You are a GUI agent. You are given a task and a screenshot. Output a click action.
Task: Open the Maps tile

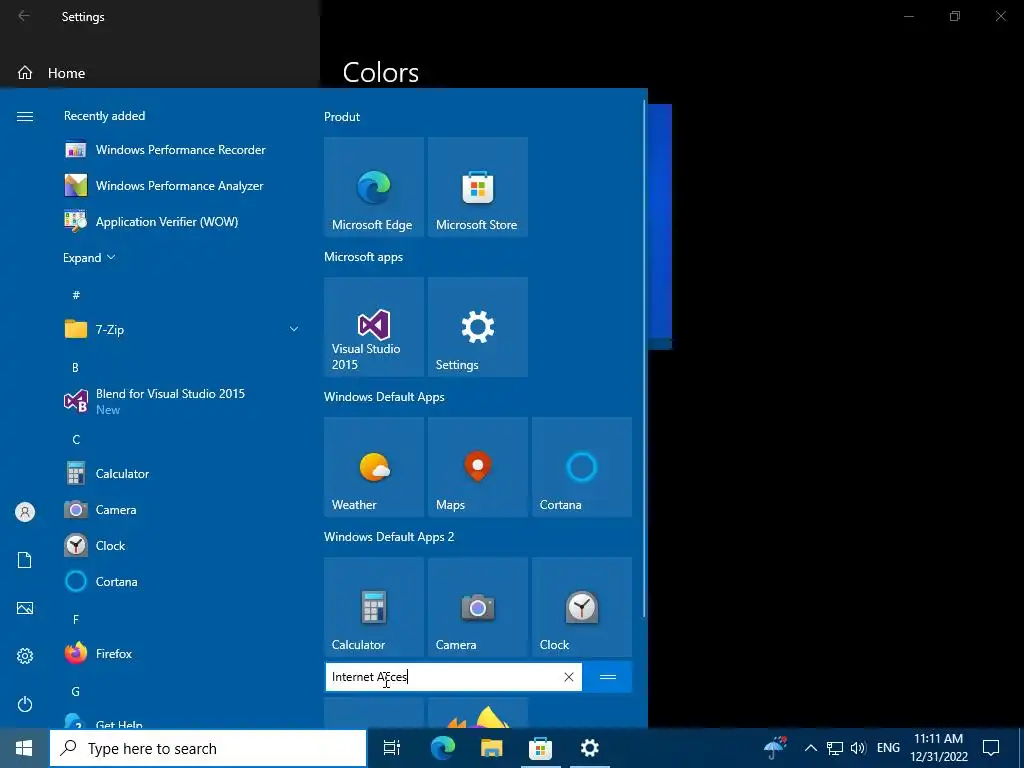click(x=477, y=467)
